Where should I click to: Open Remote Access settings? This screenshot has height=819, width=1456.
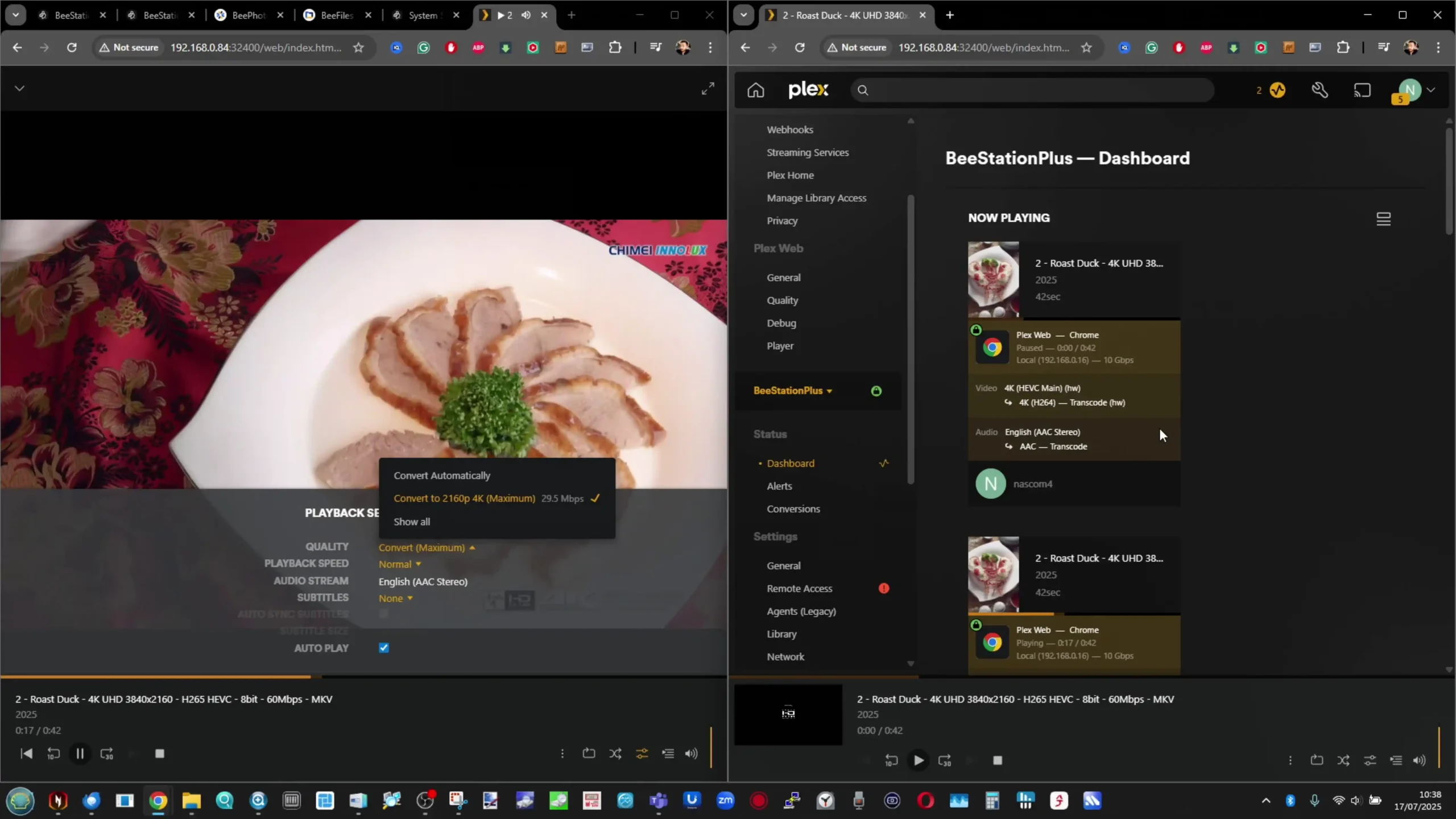point(799,589)
